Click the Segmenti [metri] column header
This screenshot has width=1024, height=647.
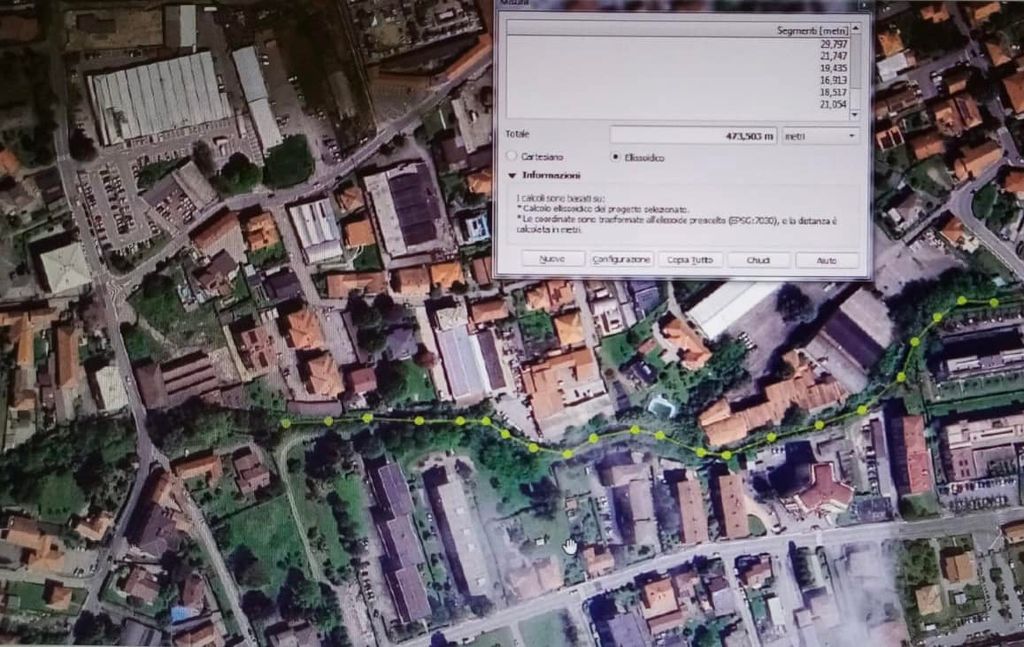(x=812, y=31)
